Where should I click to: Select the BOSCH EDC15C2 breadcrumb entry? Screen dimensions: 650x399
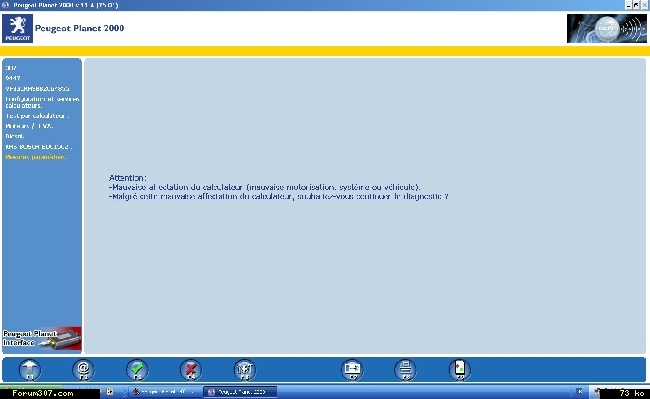[39, 146]
